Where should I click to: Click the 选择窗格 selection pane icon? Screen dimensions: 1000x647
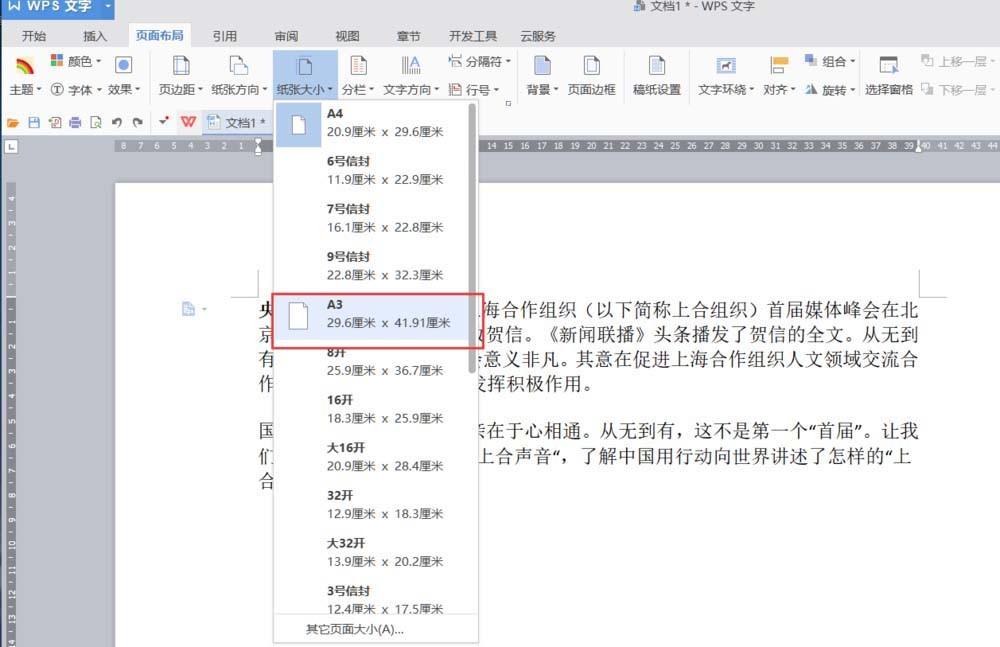click(888, 66)
